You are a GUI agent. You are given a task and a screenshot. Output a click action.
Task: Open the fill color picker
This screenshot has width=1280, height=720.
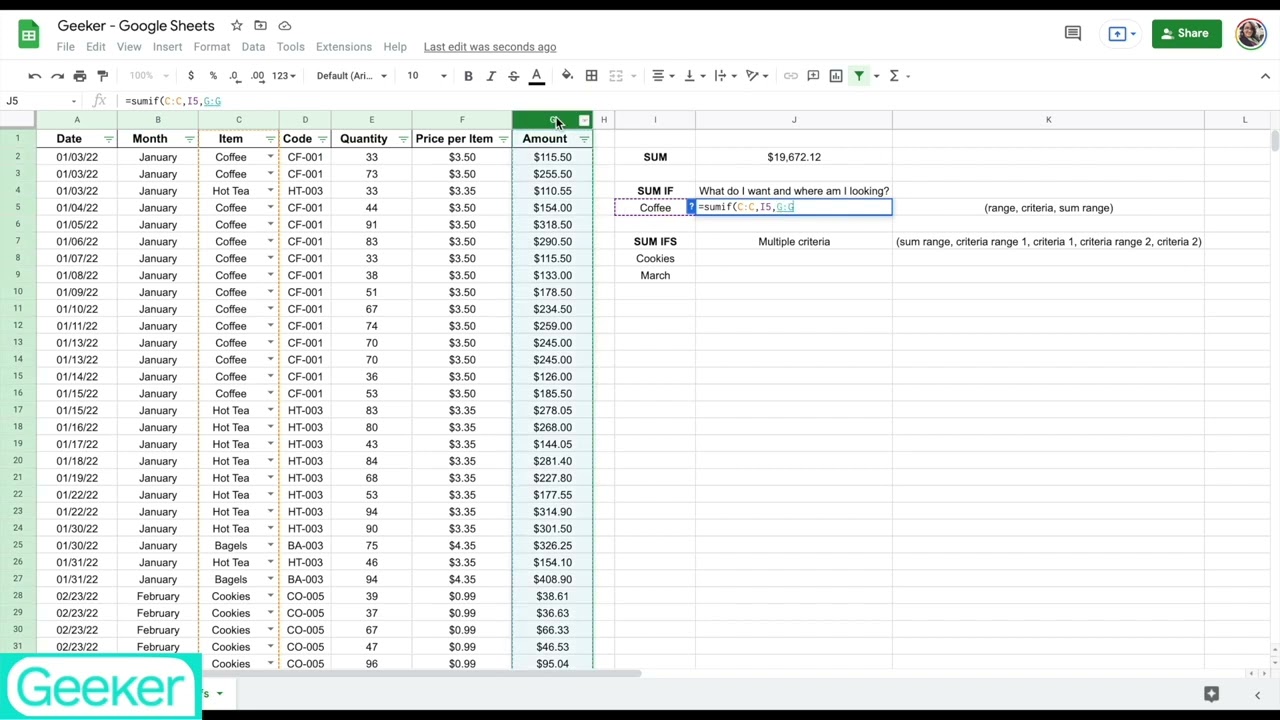567,76
